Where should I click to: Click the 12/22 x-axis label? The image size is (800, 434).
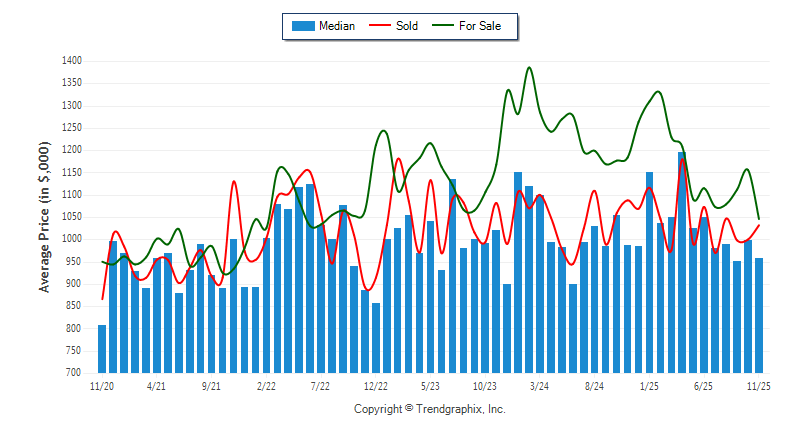click(376, 385)
